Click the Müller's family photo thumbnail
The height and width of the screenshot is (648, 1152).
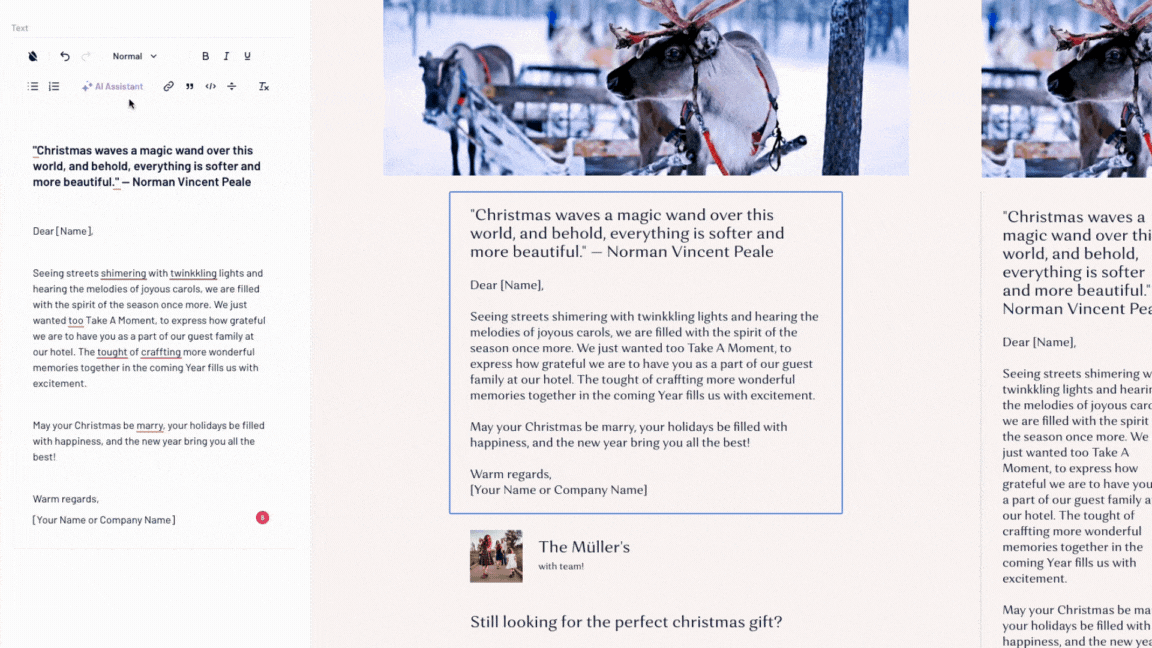coord(497,556)
